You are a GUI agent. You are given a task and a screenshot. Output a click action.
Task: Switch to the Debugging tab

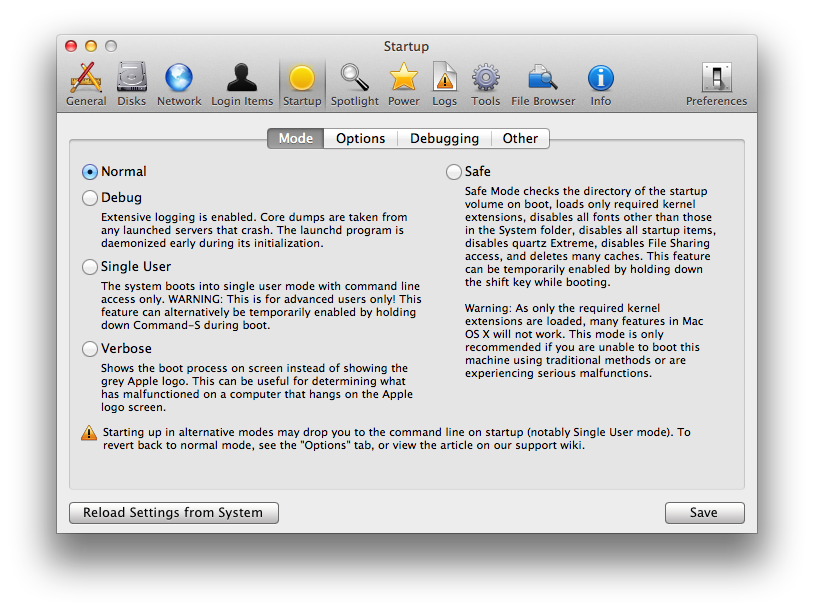(444, 139)
